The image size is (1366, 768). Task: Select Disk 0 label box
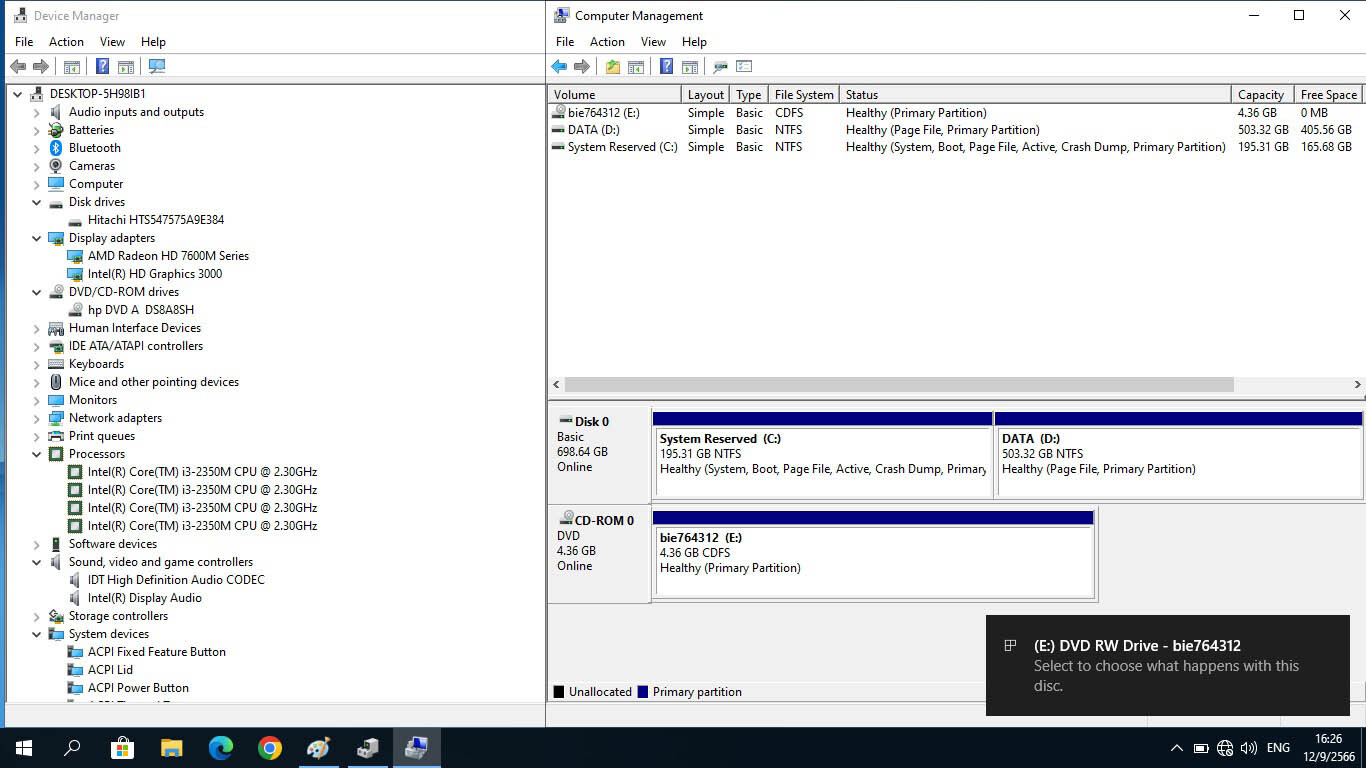coord(598,455)
